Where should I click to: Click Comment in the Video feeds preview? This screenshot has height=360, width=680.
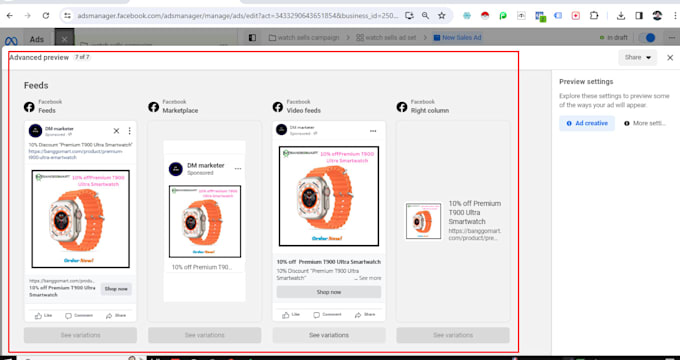coord(327,315)
